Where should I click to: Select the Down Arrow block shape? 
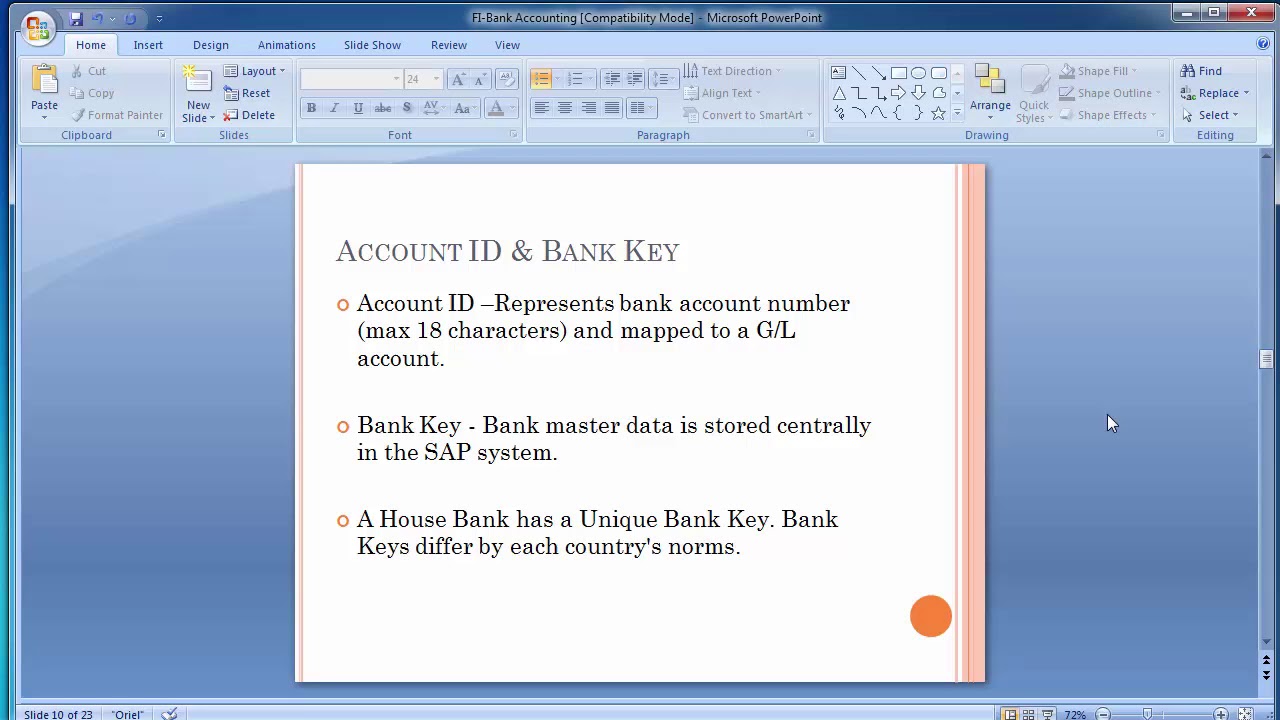(918, 93)
